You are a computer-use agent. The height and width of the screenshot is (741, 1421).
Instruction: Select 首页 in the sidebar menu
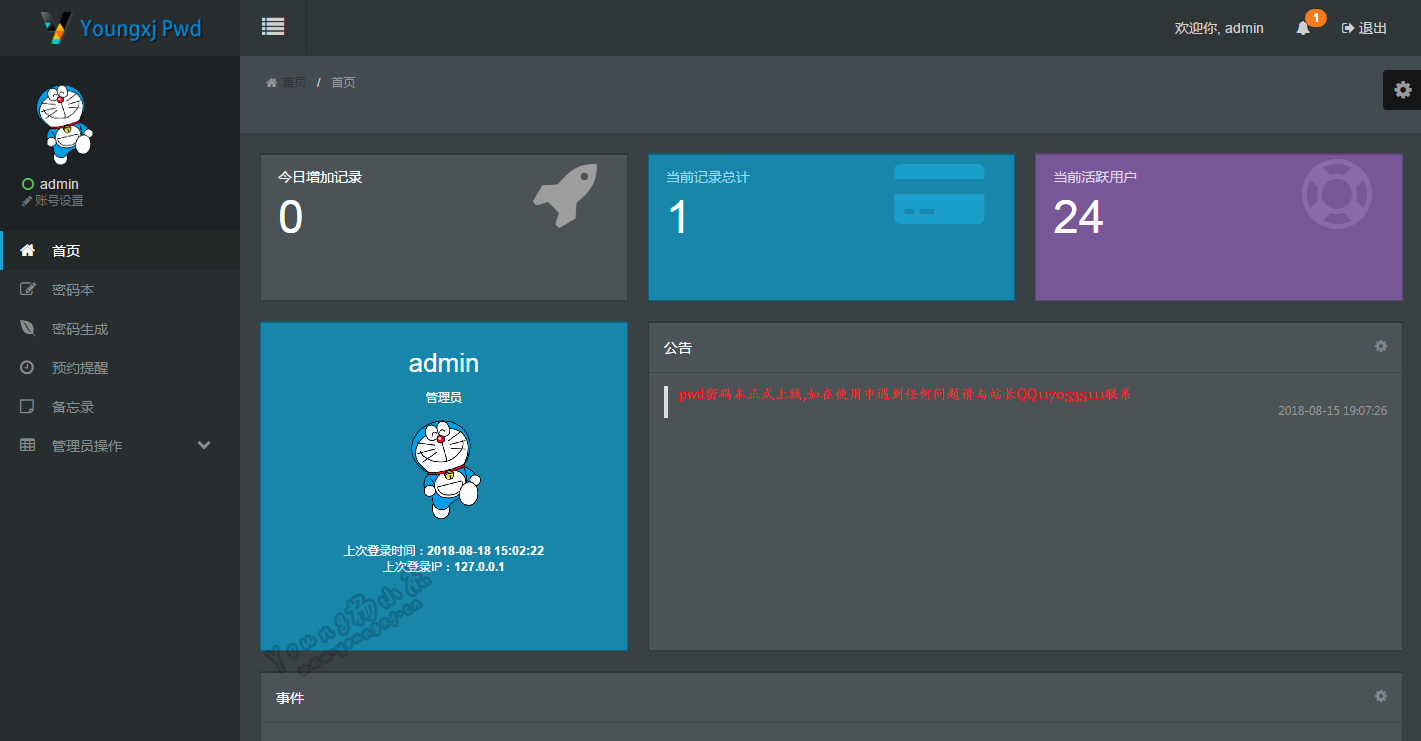[66, 251]
